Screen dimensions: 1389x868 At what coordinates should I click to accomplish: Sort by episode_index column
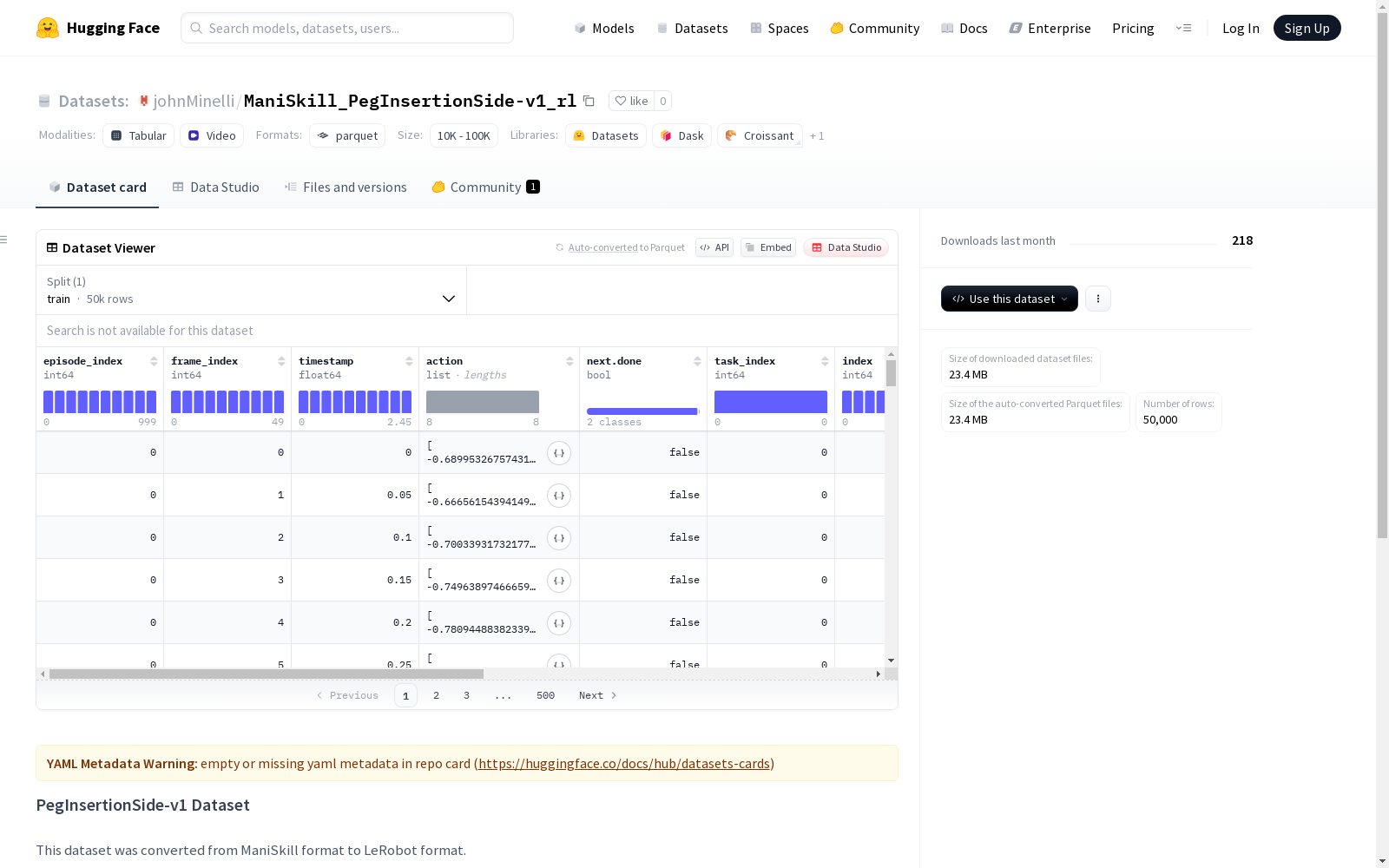tap(154, 361)
